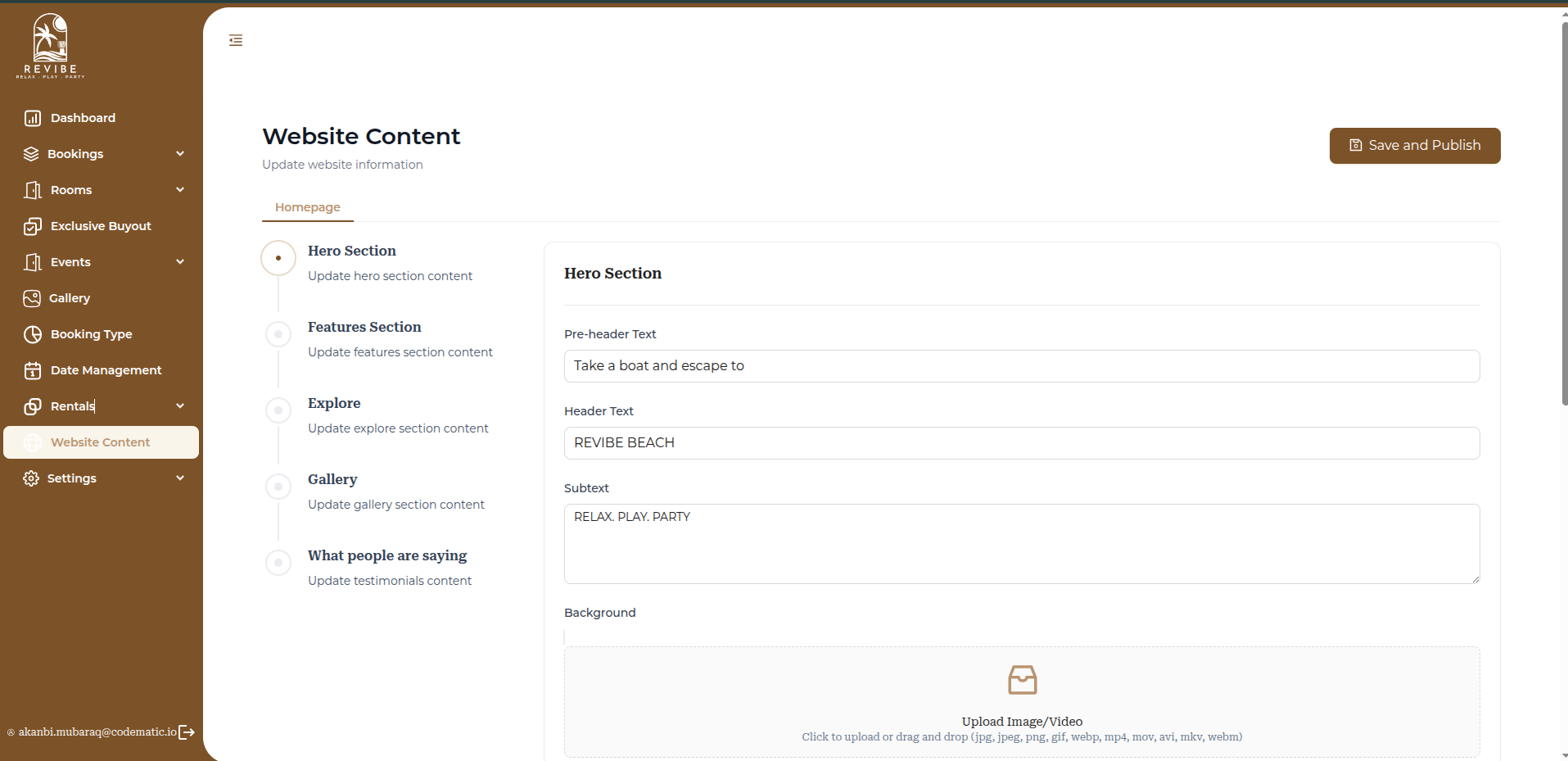
Task: Click 'Update hero section content' text
Action: [390, 276]
